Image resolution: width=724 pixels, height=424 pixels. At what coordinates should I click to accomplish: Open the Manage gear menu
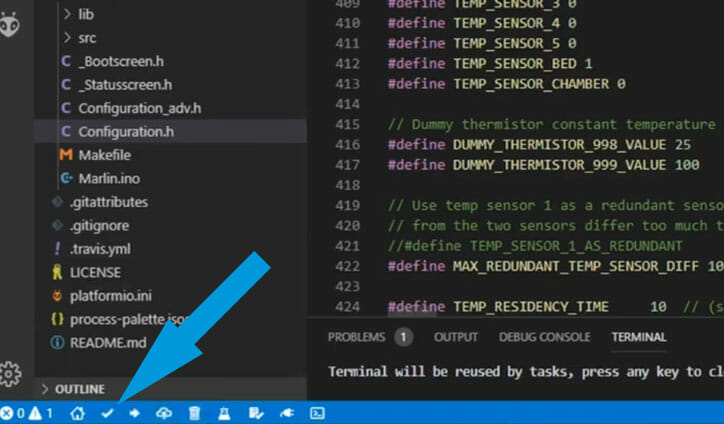(10, 373)
